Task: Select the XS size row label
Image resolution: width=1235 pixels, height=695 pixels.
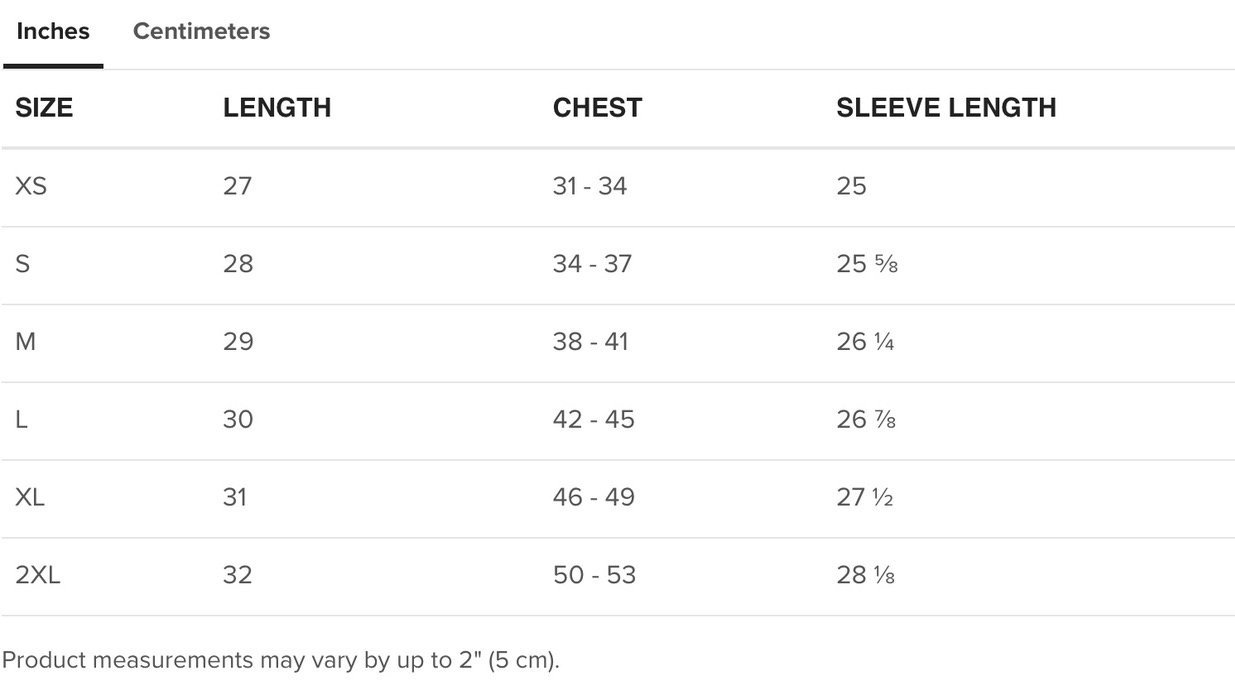Action: point(31,186)
